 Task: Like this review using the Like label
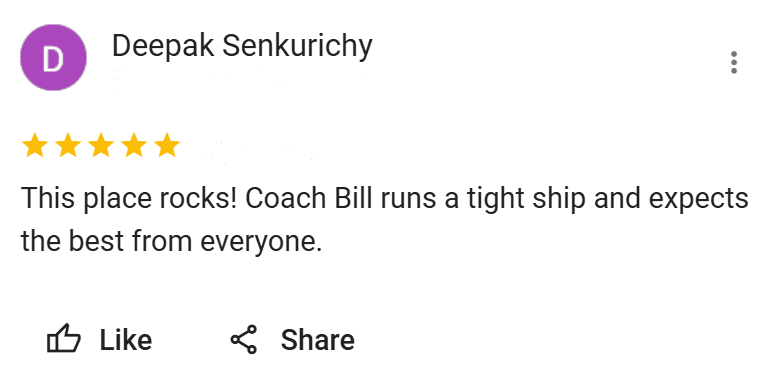(126, 340)
